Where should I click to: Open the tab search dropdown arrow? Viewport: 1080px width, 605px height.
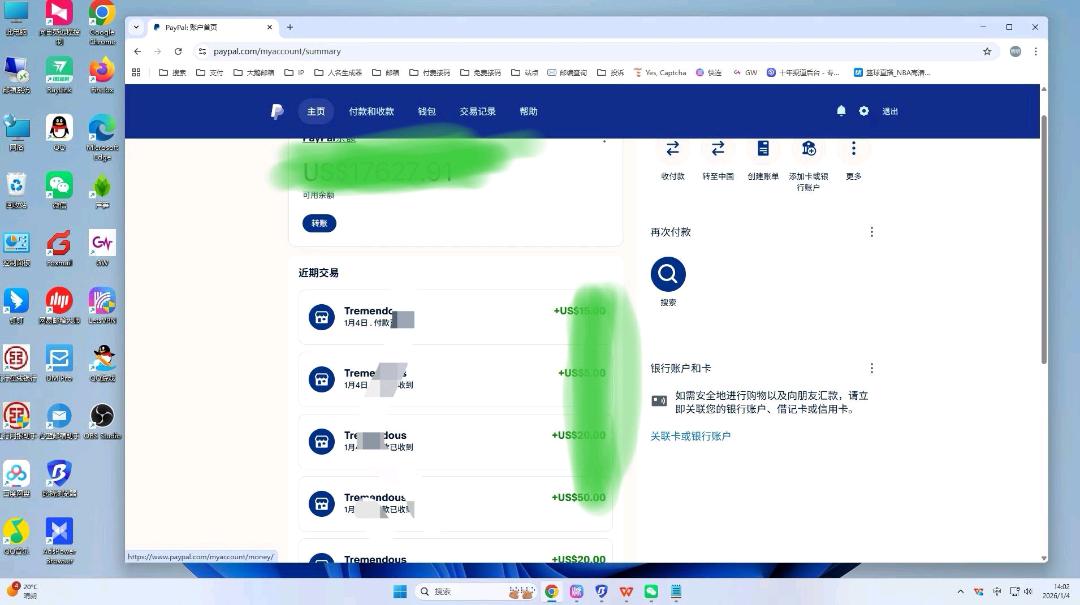136,27
